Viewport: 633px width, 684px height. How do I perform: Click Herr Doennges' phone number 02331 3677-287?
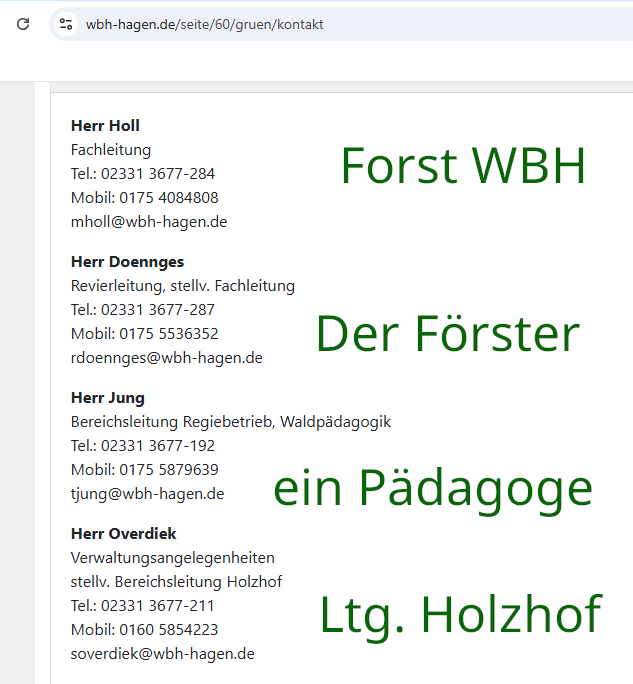pyautogui.click(x=158, y=310)
